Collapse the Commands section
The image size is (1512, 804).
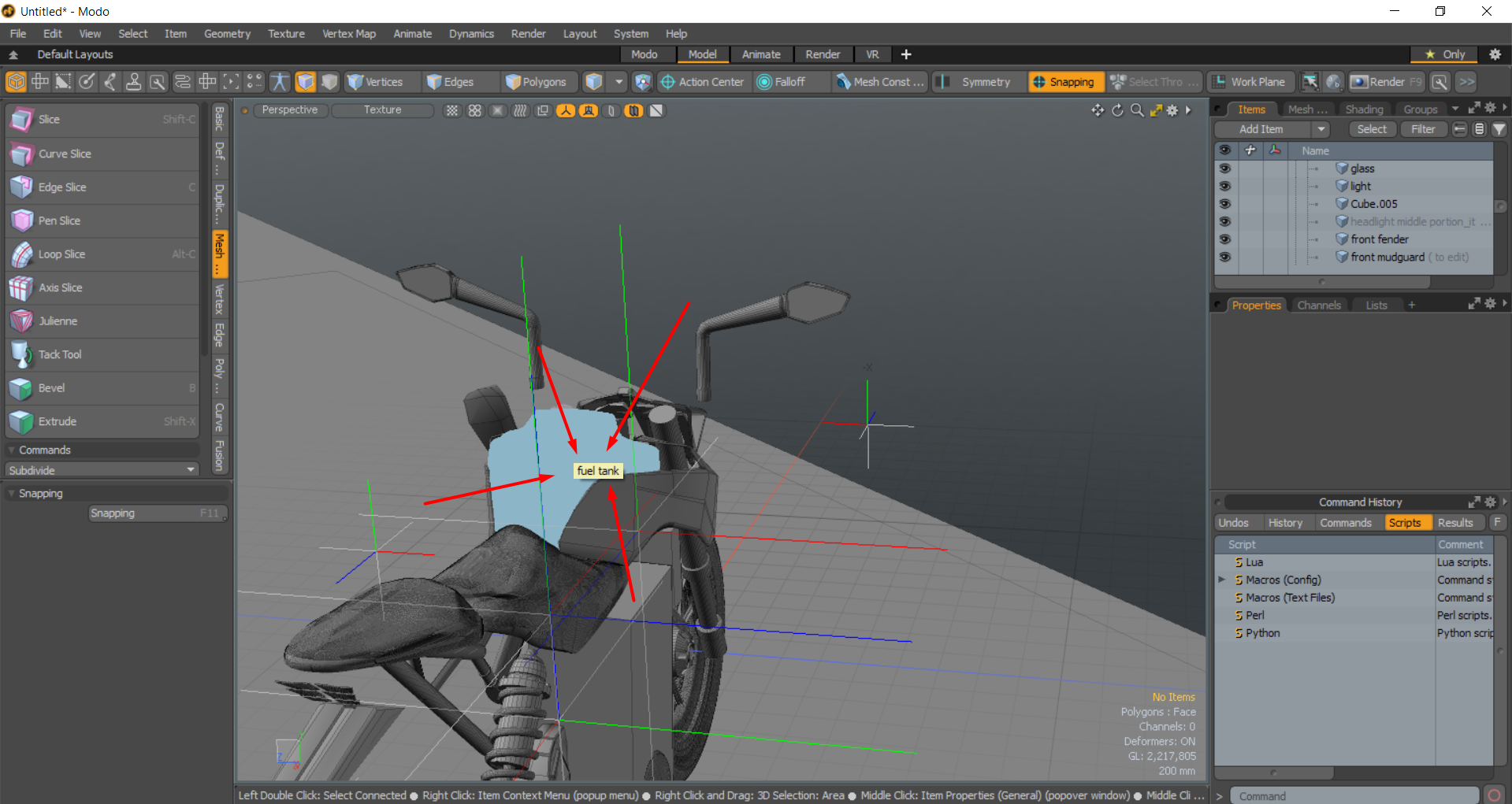[11, 450]
